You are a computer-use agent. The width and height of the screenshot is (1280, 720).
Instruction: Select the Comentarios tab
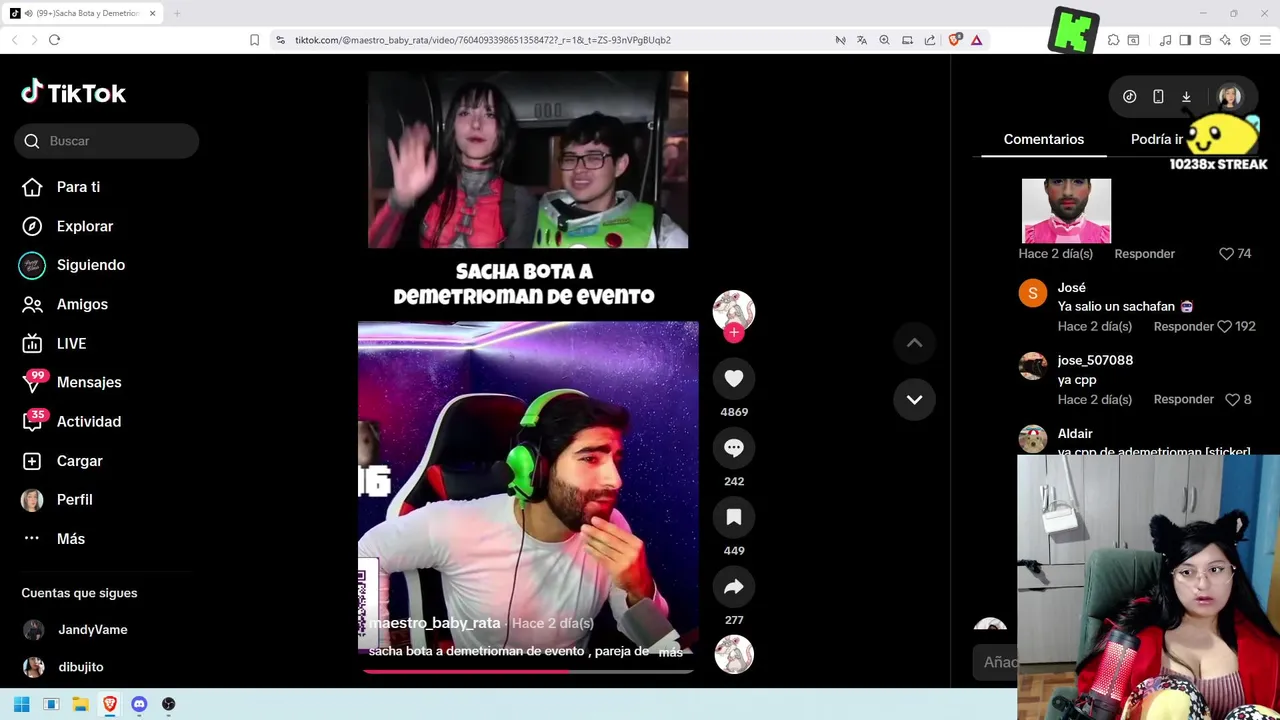pos(1043,139)
